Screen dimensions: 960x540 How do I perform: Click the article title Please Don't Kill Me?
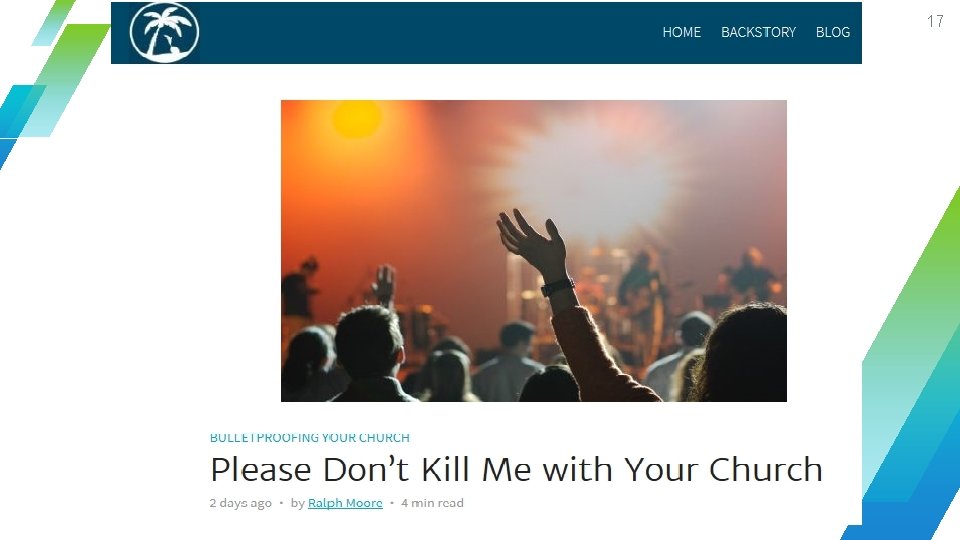(516, 470)
